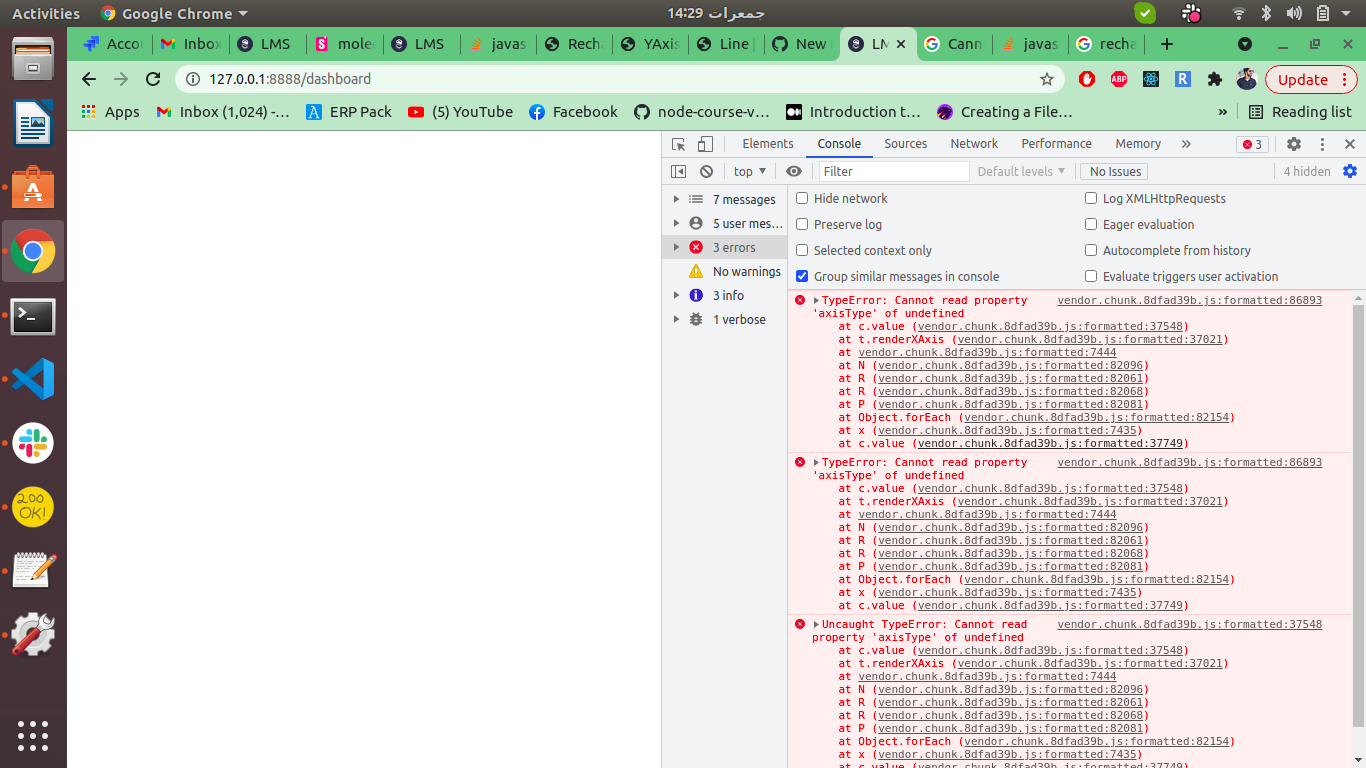Expand the first TypeError message details
The height and width of the screenshot is (768, 1366).
tap(815, 300)
